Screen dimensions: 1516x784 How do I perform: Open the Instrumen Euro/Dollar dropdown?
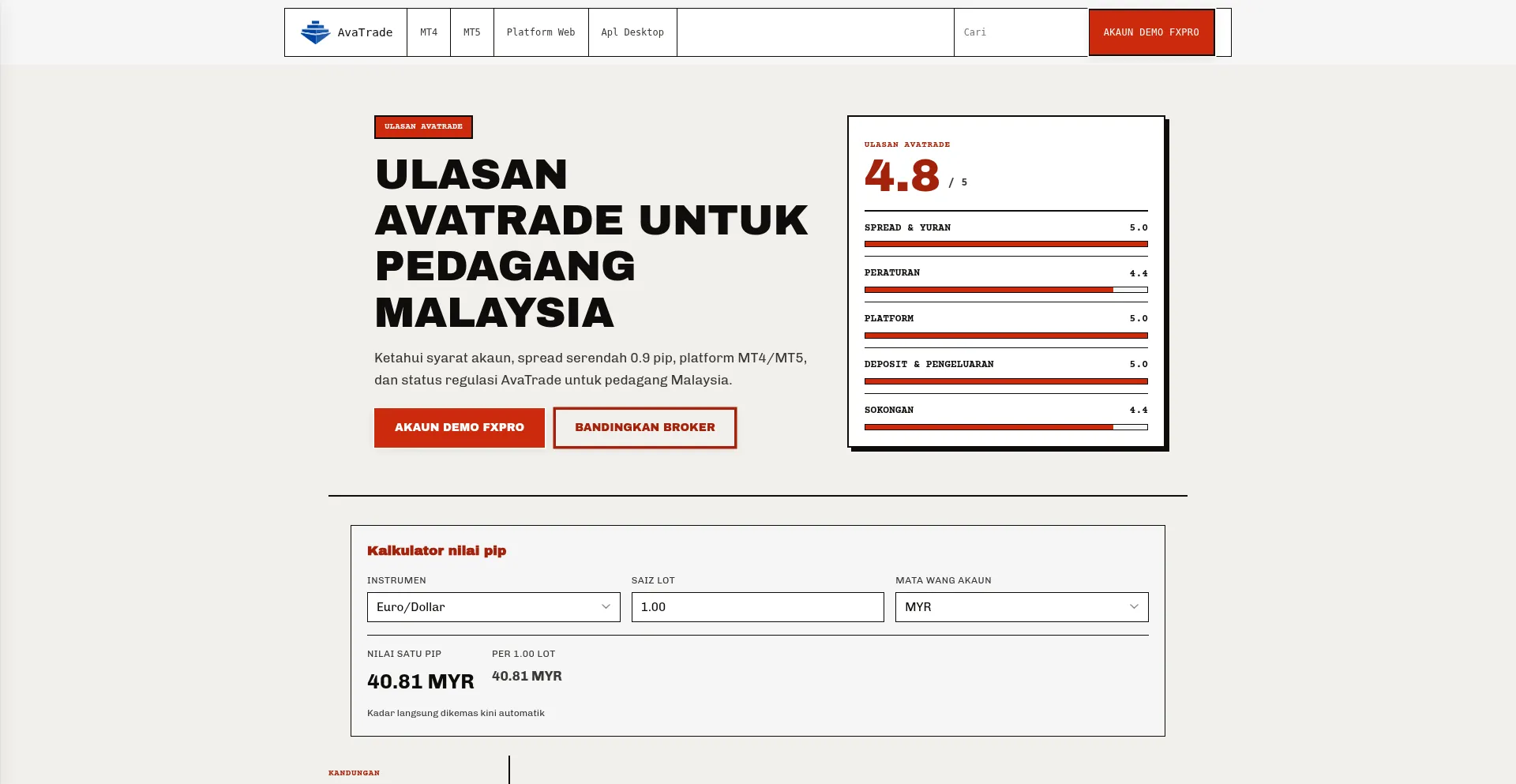click(493, 607)
